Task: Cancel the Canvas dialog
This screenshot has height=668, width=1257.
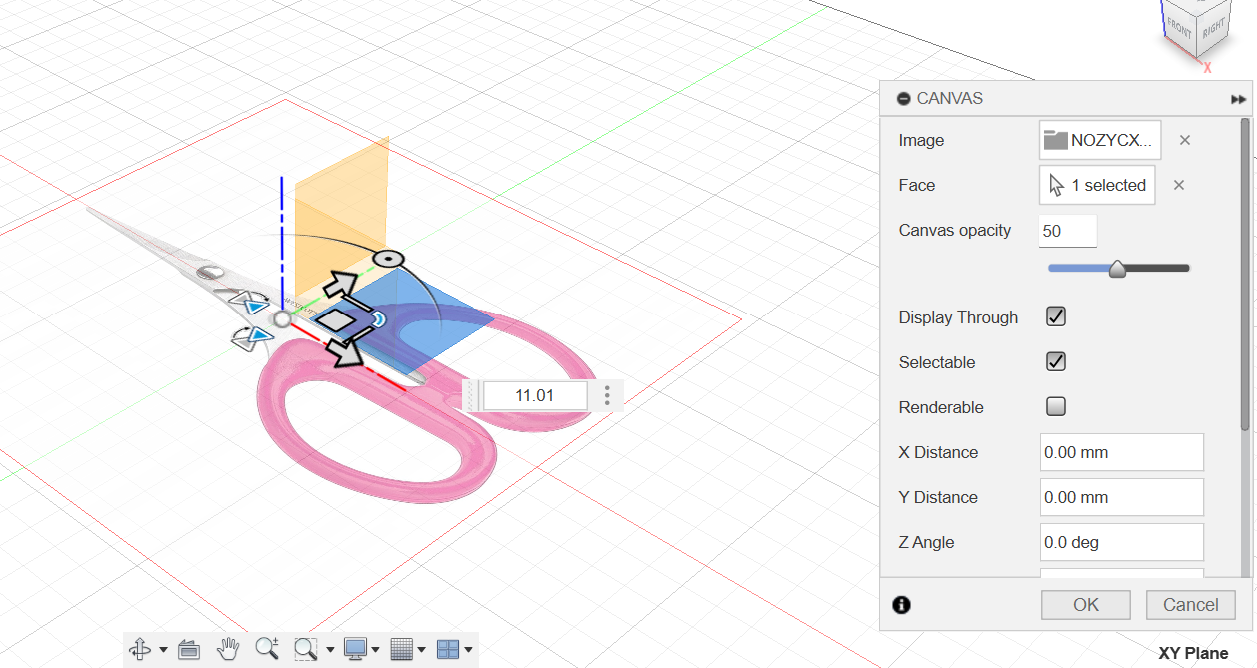Action: [x=1190, y=604]
